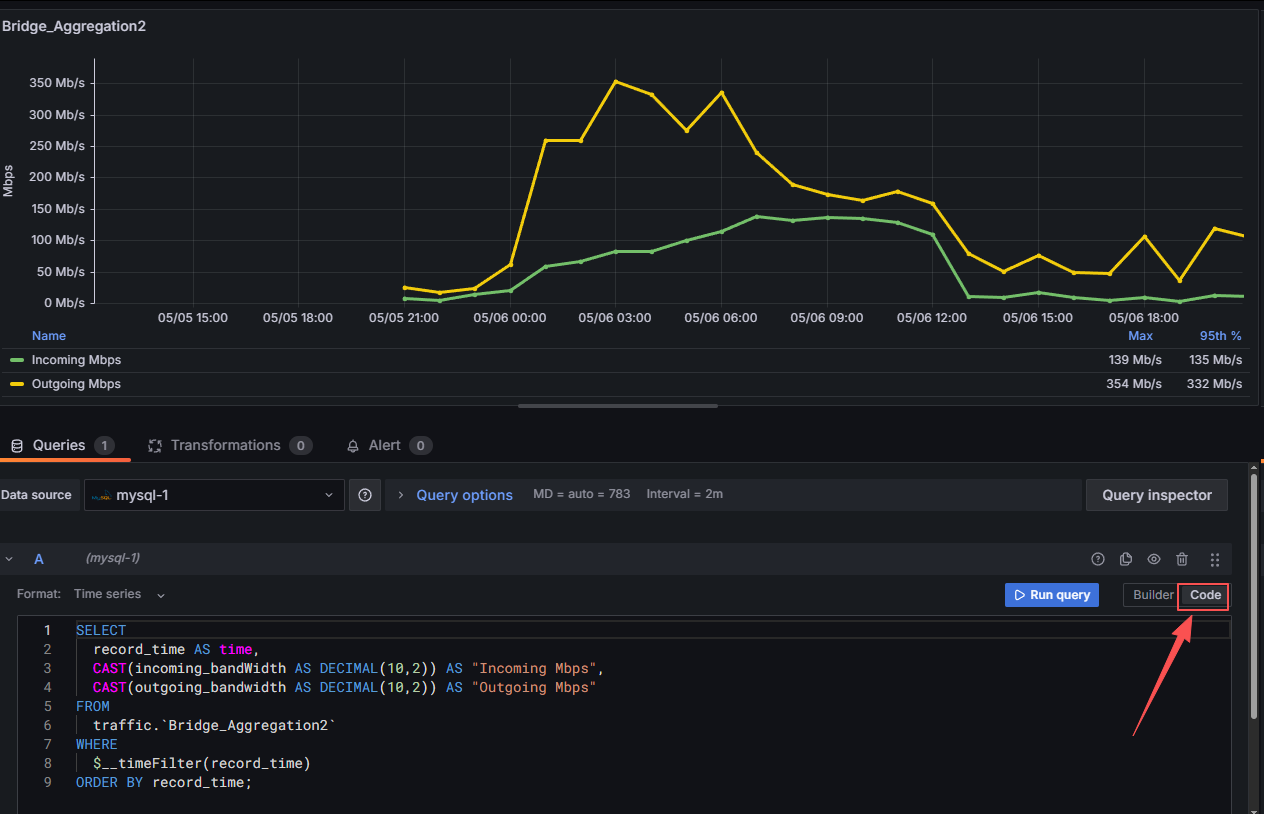The height and width of the screenshot is (814, 1264).
Task: Click the Queries database icon
Action: [x=17, y=446]
